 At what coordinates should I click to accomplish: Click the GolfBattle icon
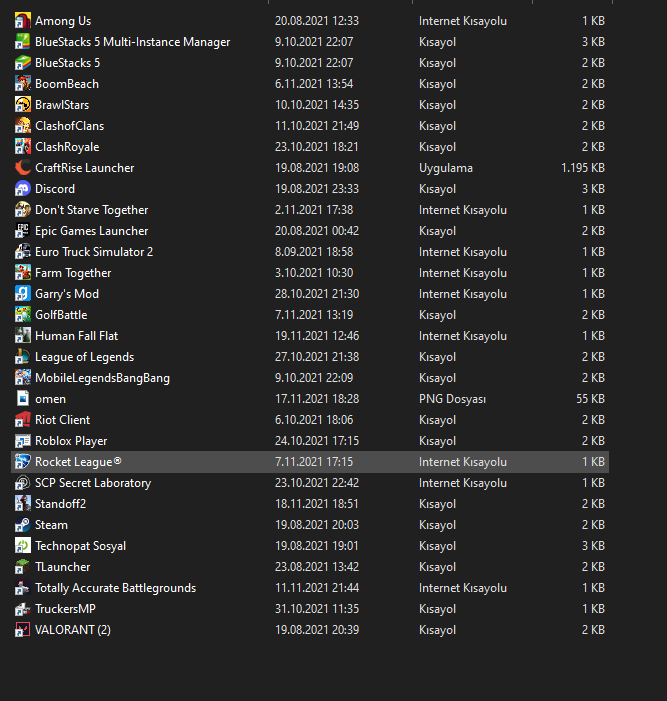pos(23,315)
